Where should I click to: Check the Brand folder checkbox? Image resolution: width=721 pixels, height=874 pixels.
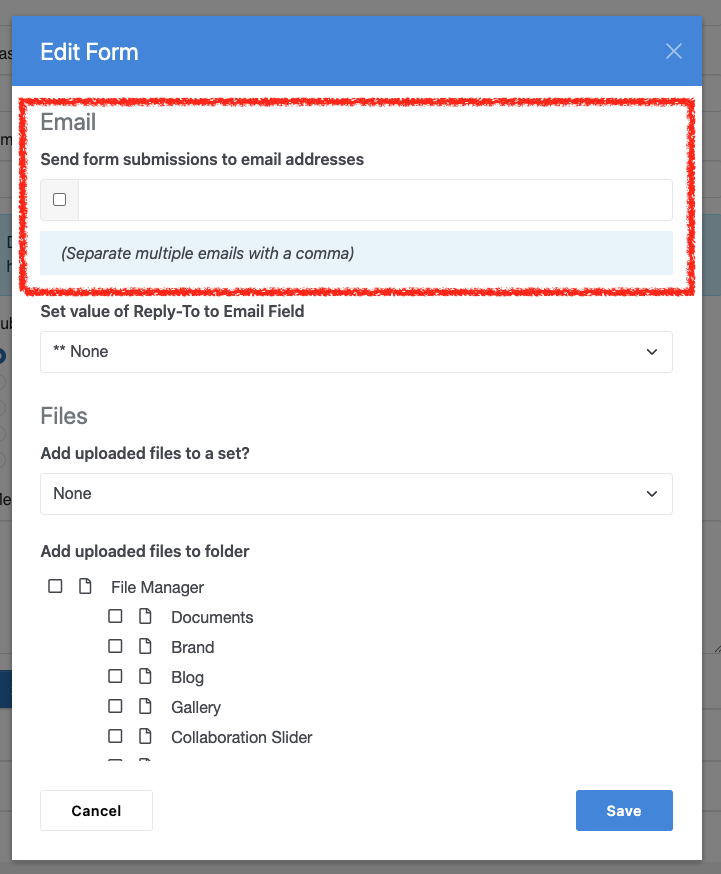coord(115,647)
